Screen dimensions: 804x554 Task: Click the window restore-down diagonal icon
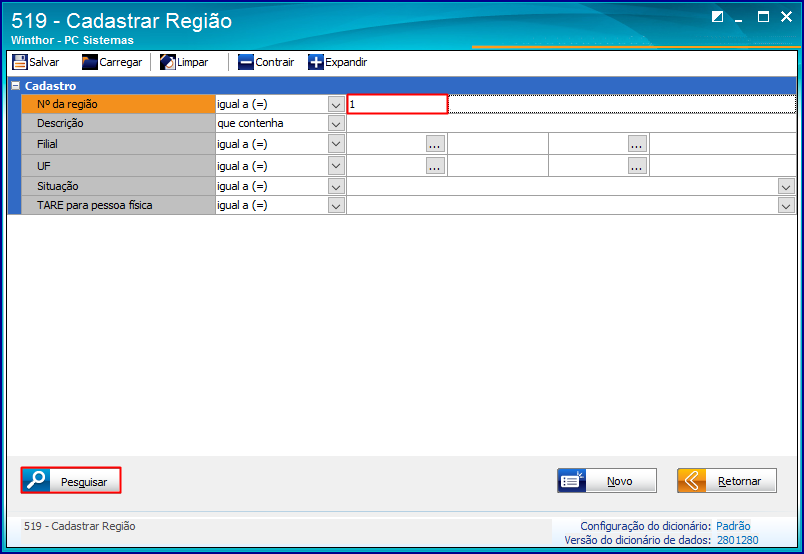tap(717, 17)
